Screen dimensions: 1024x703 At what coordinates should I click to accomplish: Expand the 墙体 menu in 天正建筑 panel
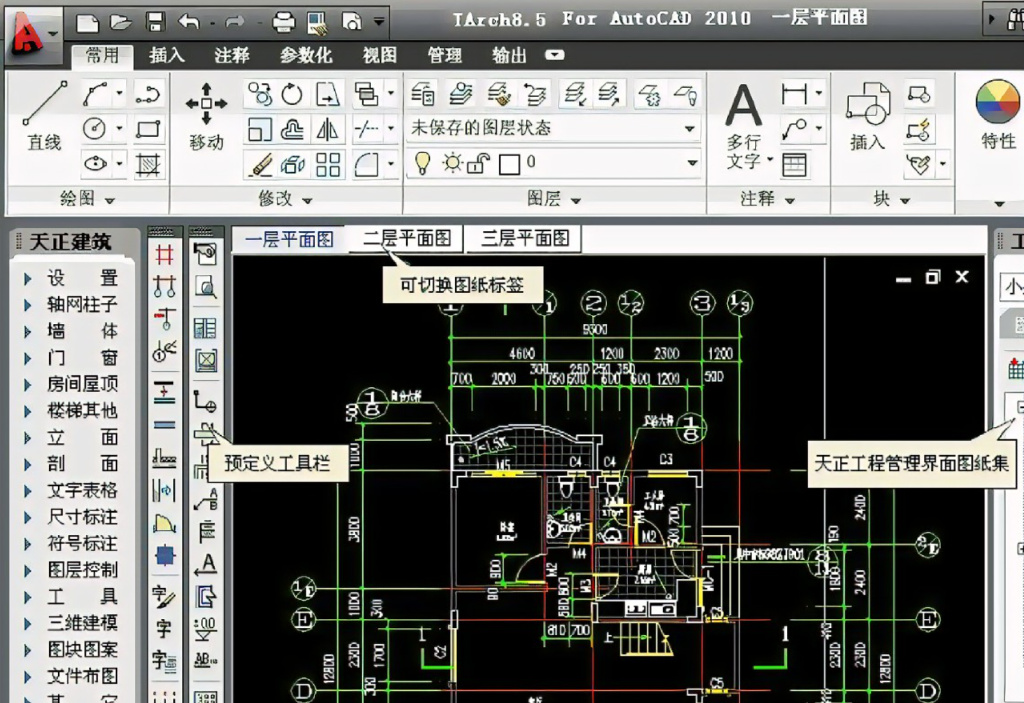pos(82,331)
